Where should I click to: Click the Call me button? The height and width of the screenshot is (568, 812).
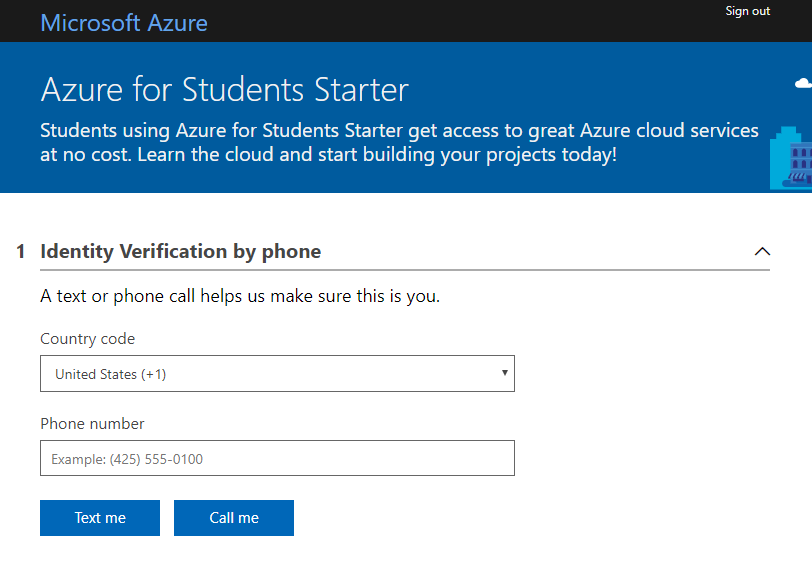(234, 518)
